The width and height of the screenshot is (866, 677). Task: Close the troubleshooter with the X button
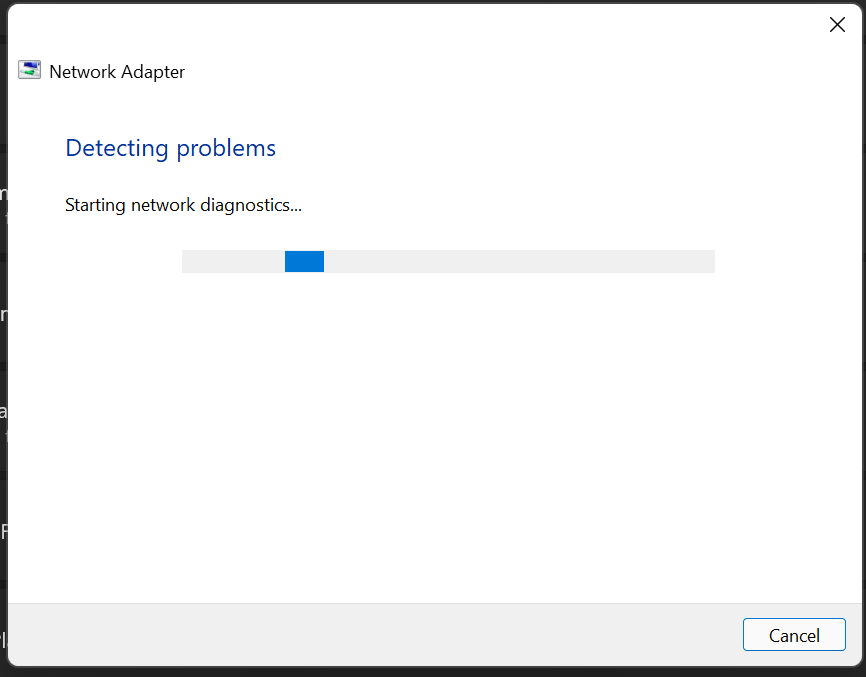(x=837, y=25)
